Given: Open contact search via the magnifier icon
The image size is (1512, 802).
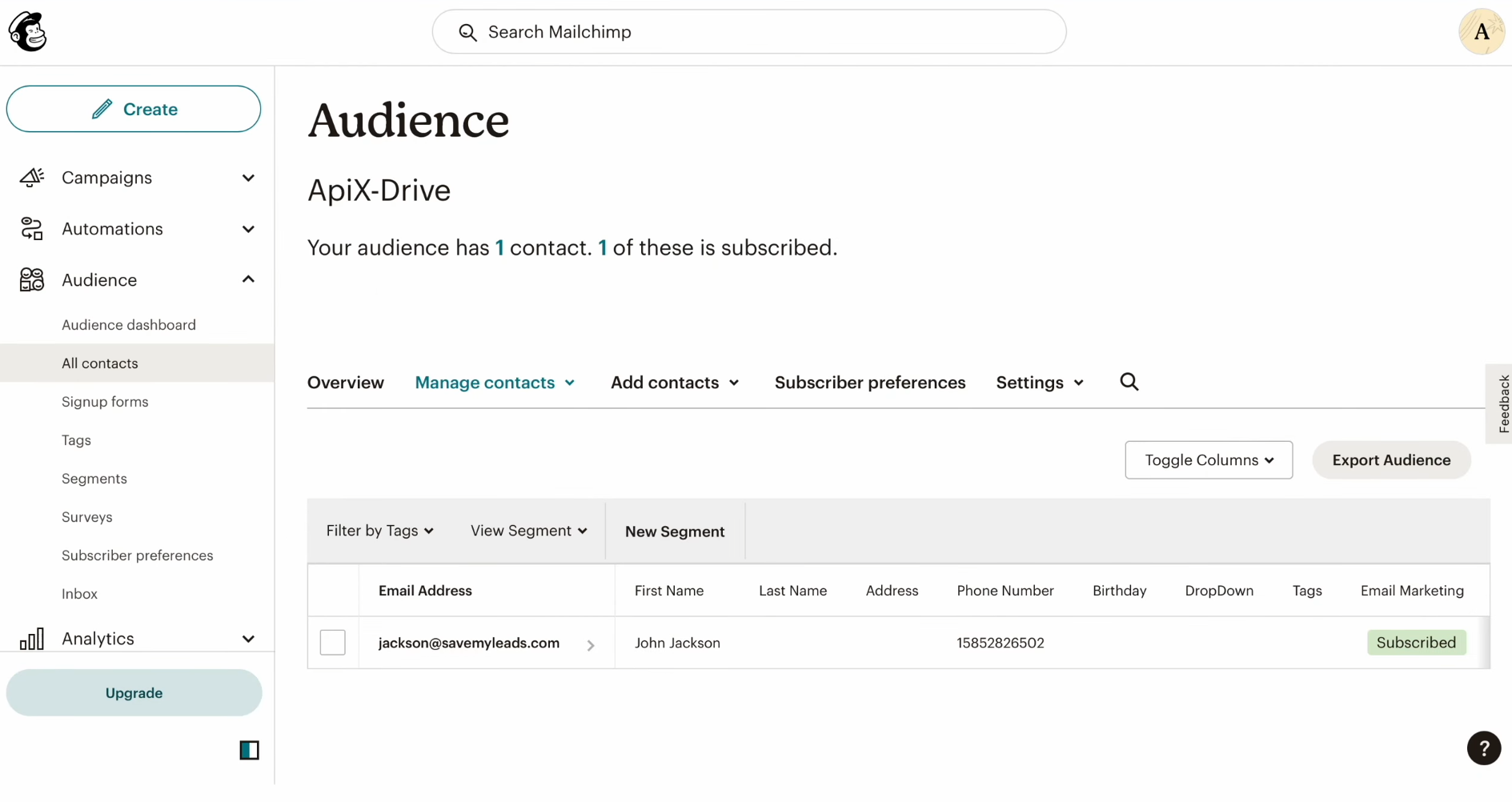Looking at the screenshot, I should pos(1129,382).
